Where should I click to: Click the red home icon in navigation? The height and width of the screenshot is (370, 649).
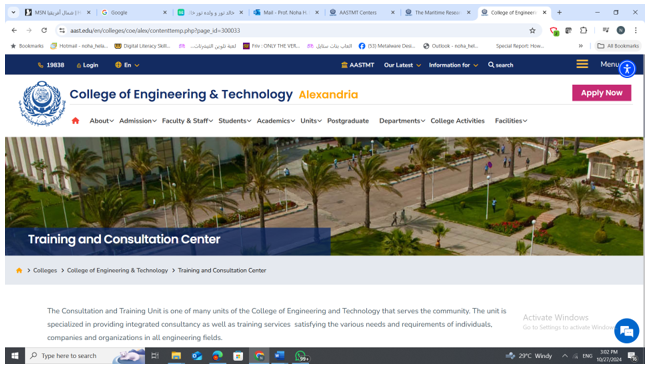point(75,121)
